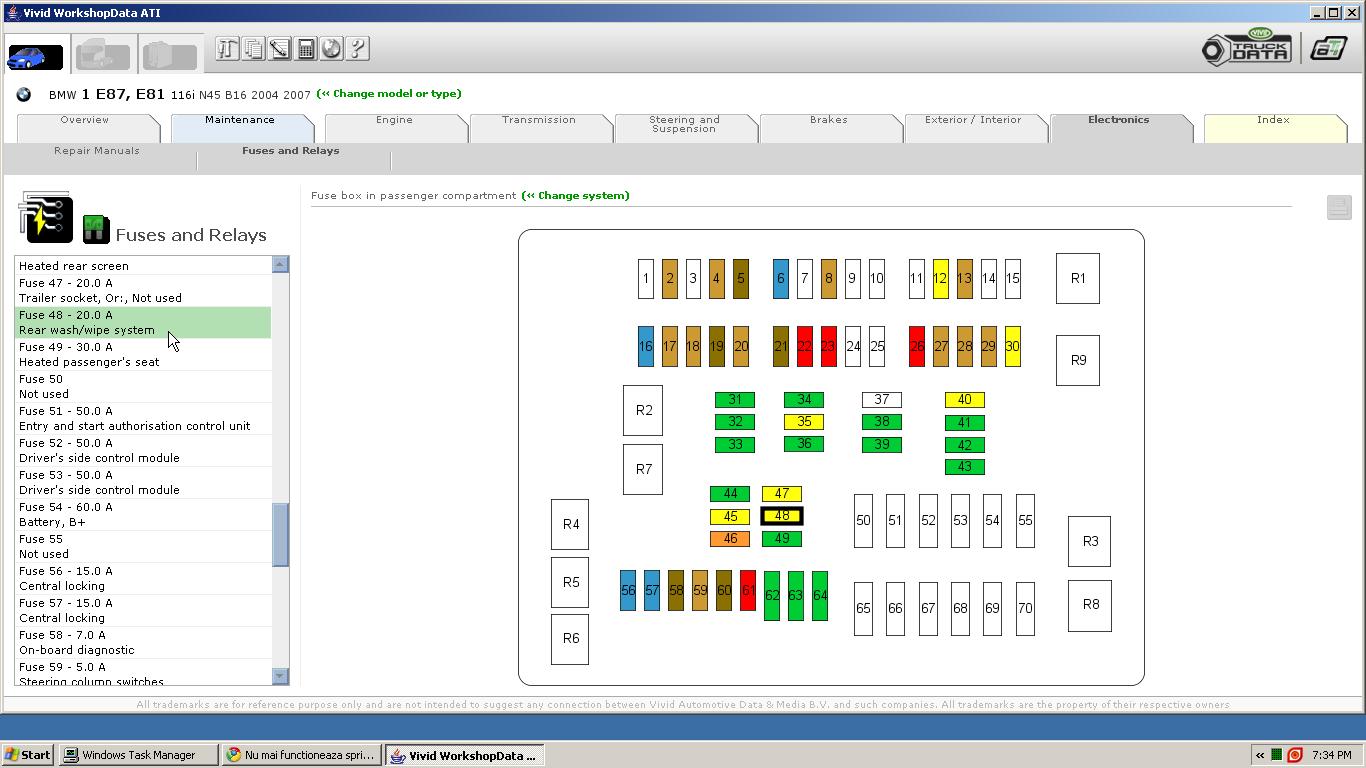Open the calculator tool icon

[306, 49]
